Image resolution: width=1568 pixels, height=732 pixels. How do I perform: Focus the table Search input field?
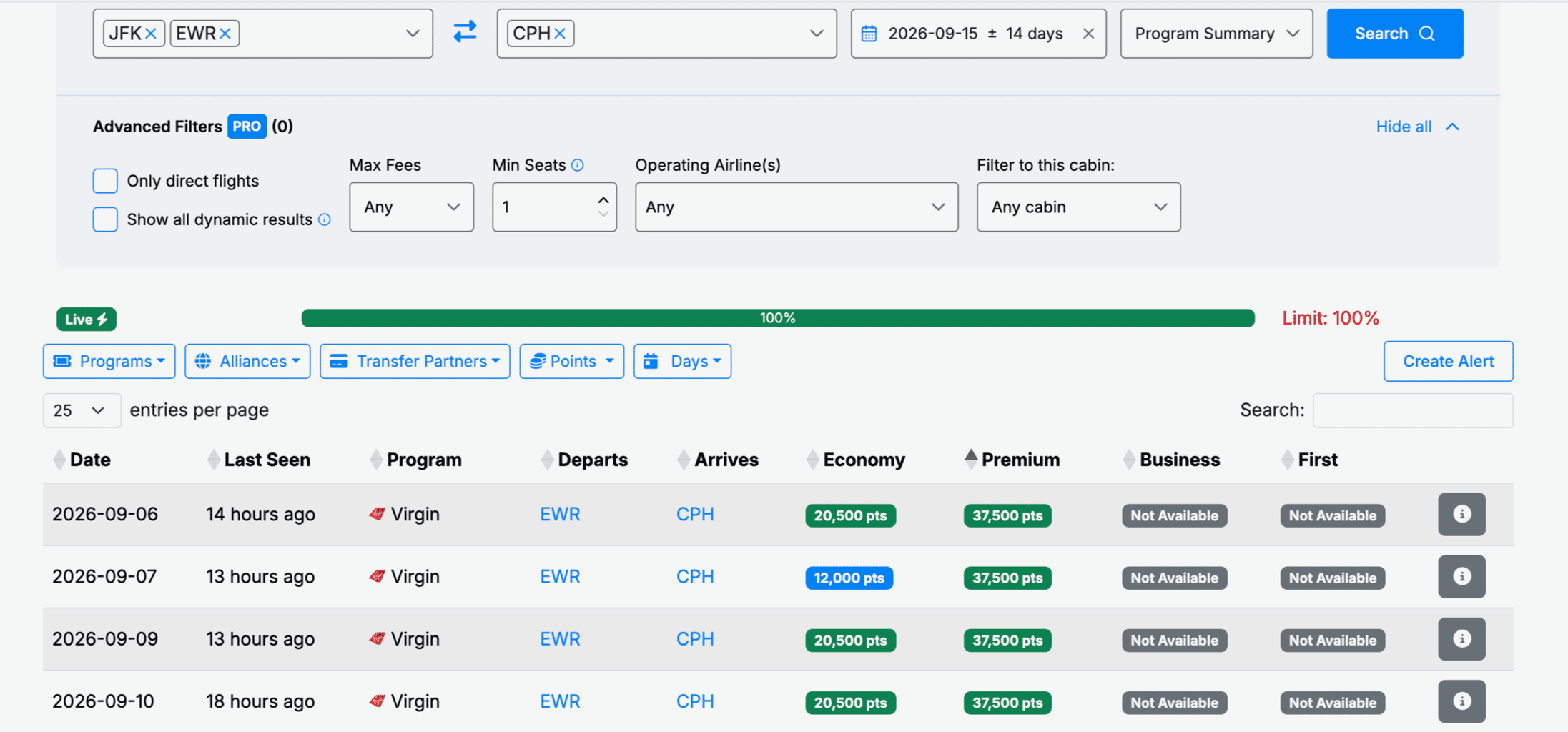tap(1413, 410)
